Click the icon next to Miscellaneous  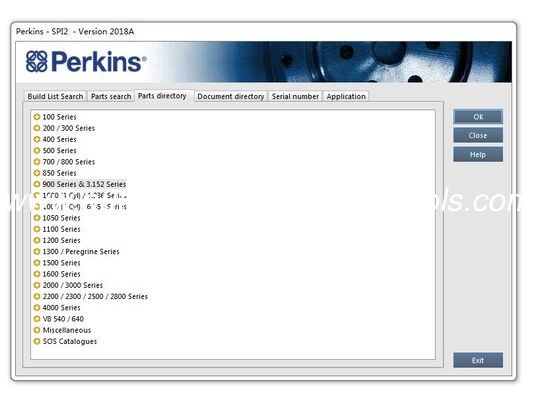(x=37, y=330)
